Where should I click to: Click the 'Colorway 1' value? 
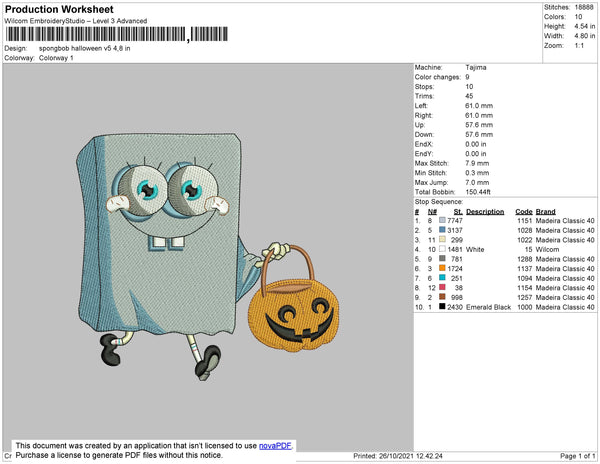coord(56,58)
